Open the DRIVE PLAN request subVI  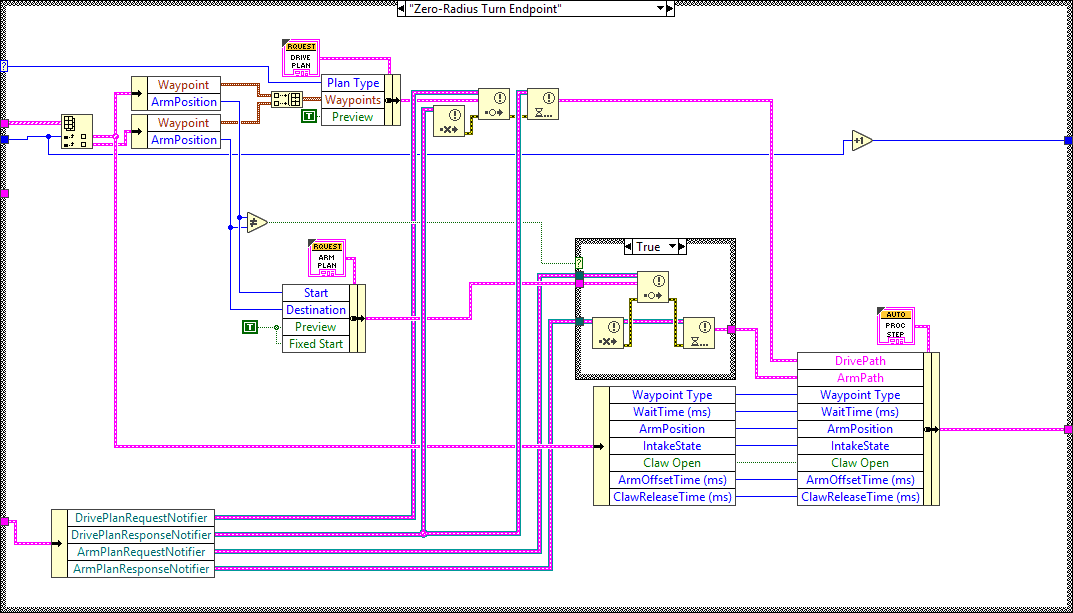300,56
